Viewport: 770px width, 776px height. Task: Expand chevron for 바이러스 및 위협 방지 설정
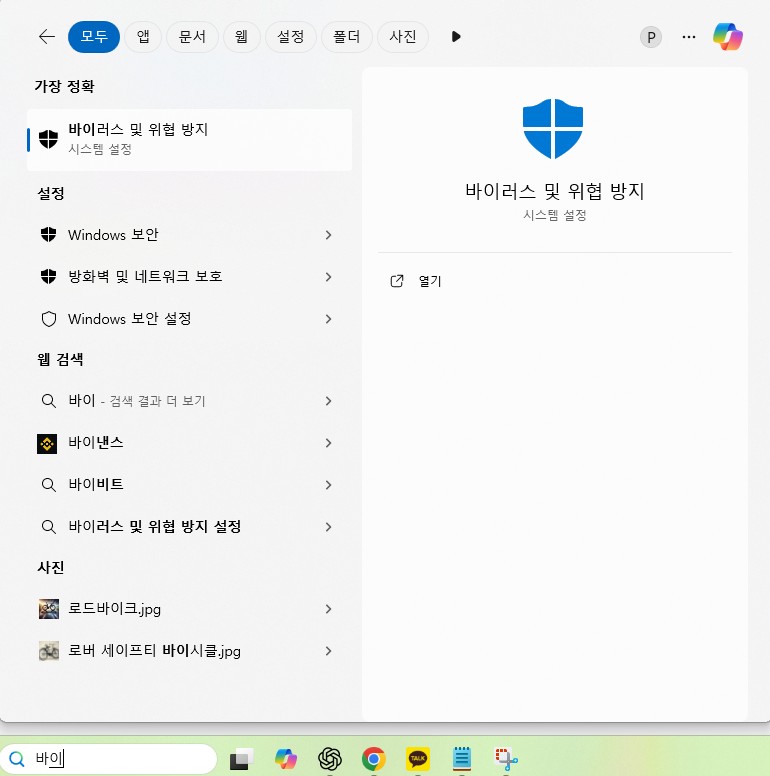328,527
